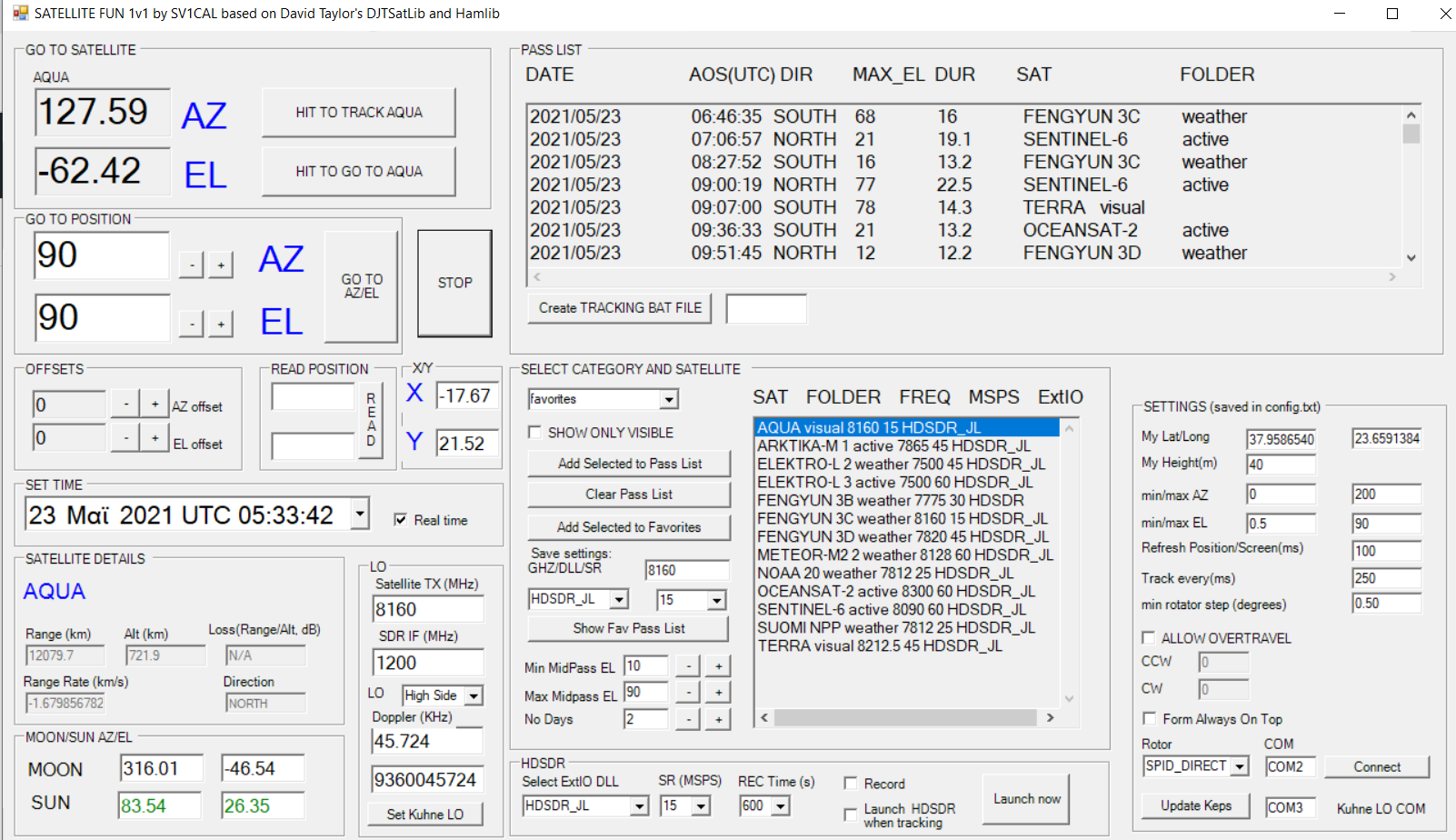Click minus stepper for GO TO POSITION EL
Viewport: 1456px width, 840px height.
[x=191, y=325]
